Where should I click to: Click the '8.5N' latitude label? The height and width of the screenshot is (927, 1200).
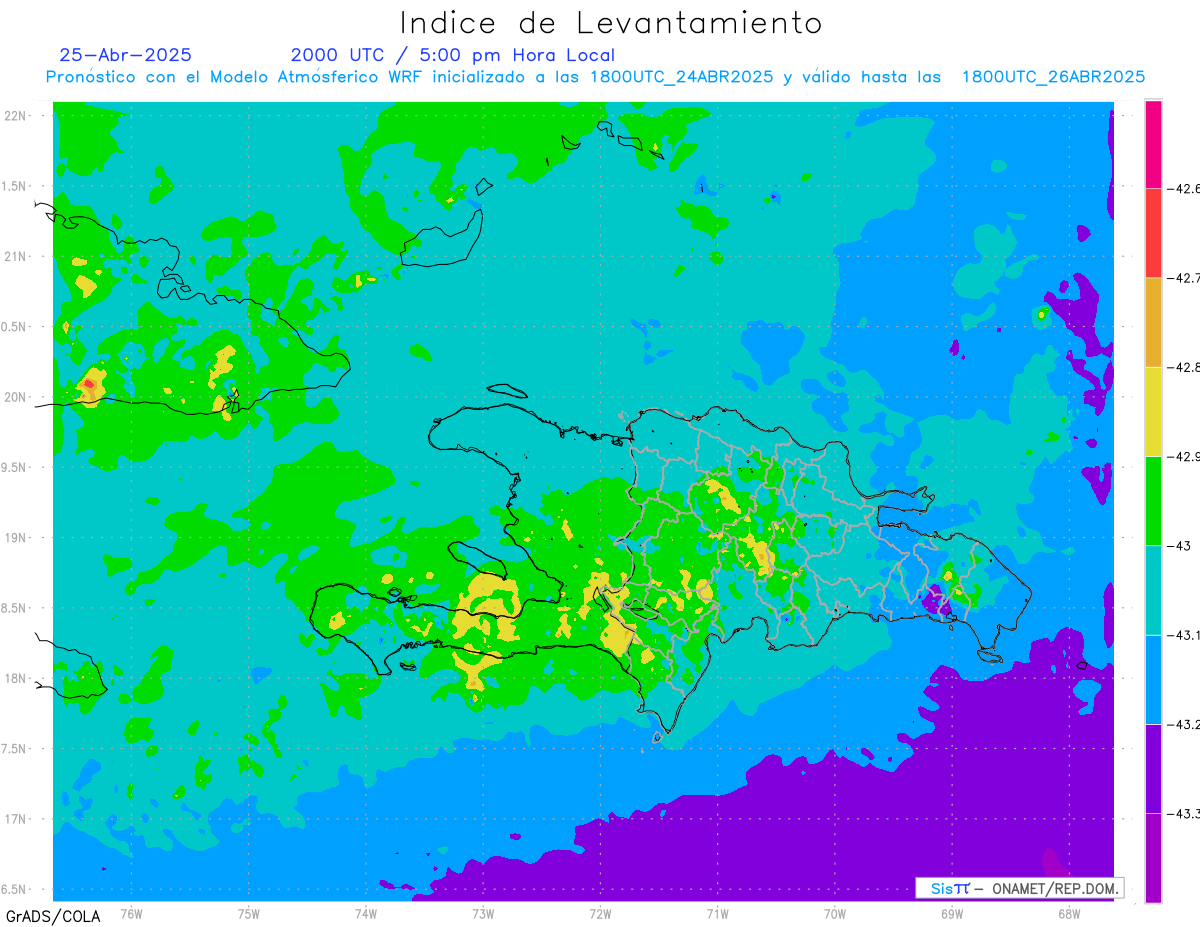[15, 608]
